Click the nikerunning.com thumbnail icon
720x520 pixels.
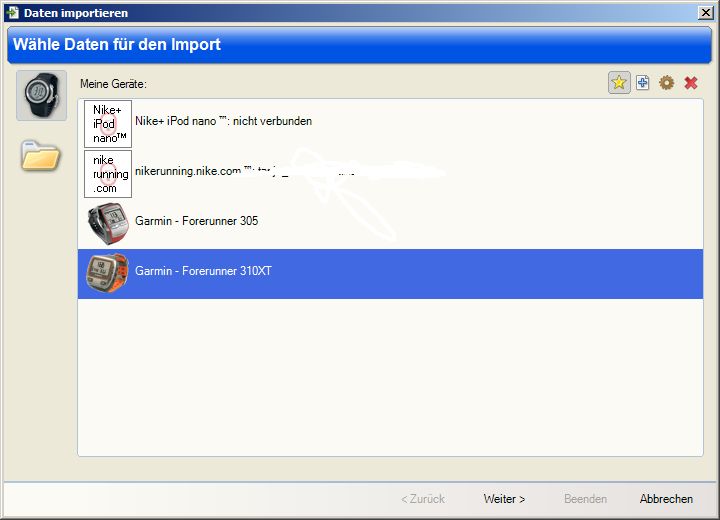coord(108,174)
